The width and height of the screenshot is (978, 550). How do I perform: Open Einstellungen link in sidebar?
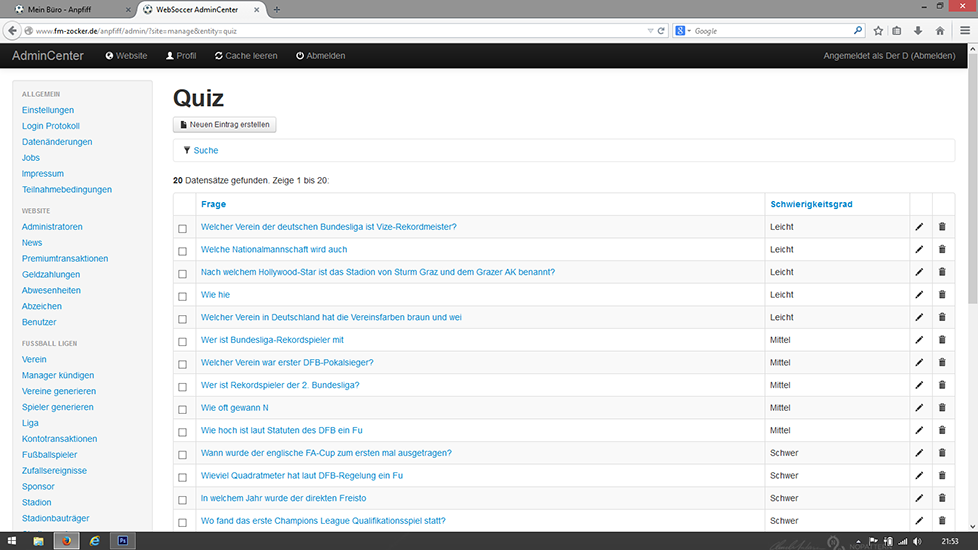[48, 110]
